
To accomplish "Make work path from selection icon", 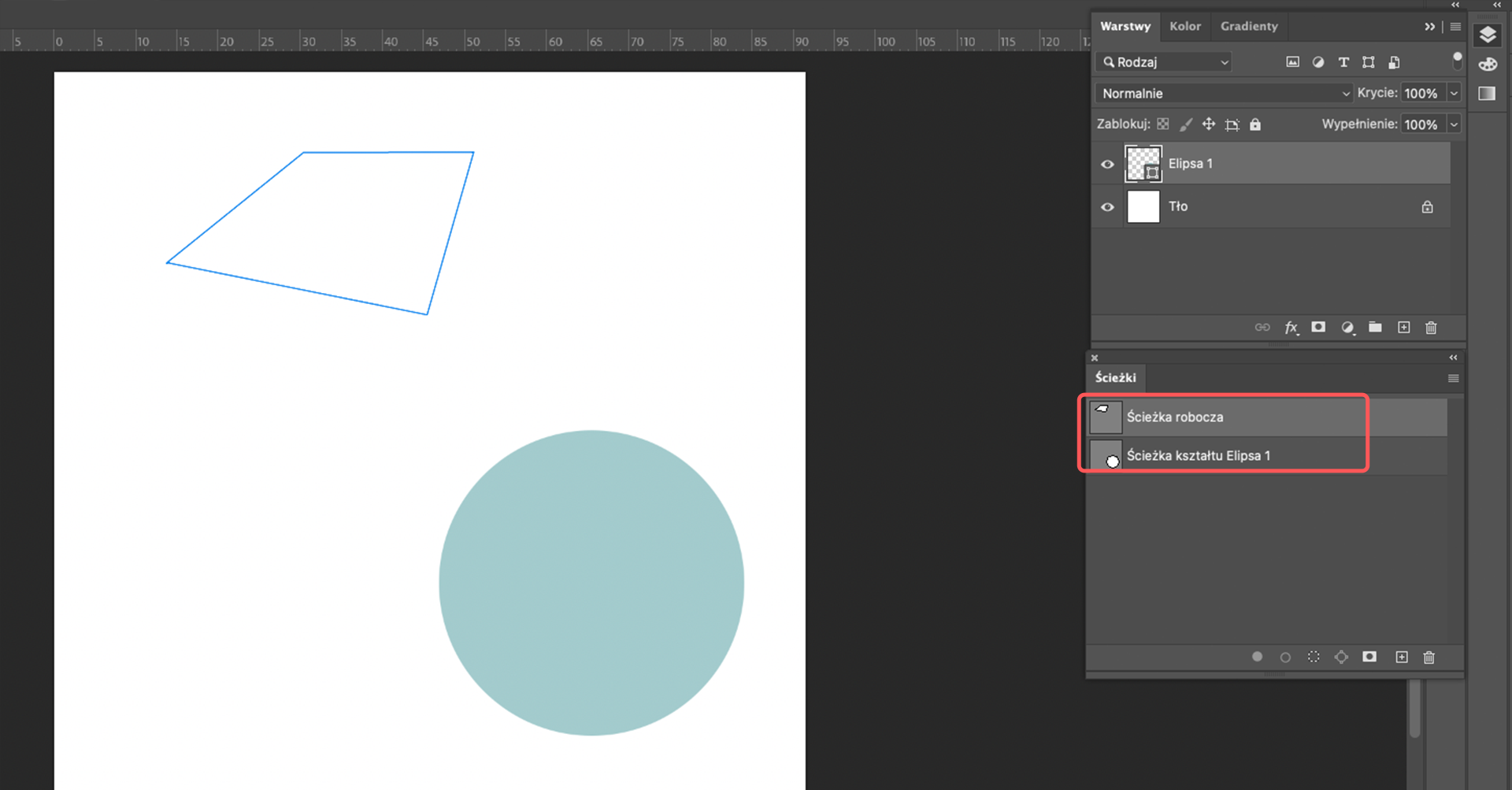I will click(x=1341, y=657).
